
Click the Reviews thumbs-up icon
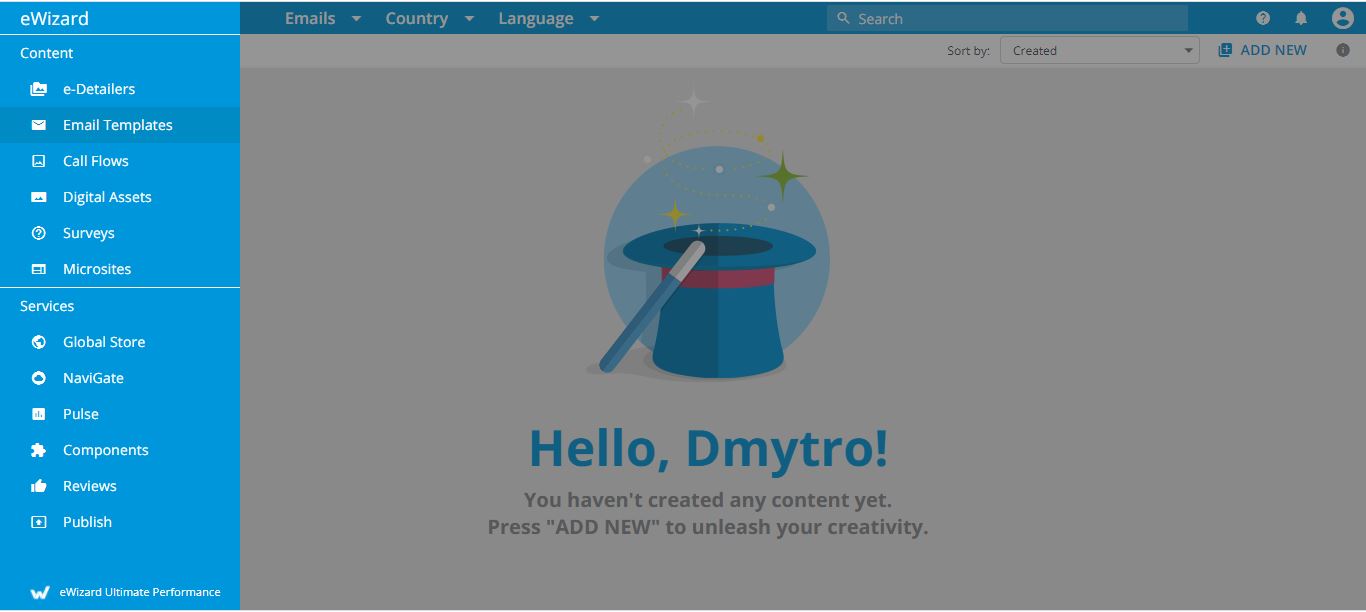(x=39, y=486)
